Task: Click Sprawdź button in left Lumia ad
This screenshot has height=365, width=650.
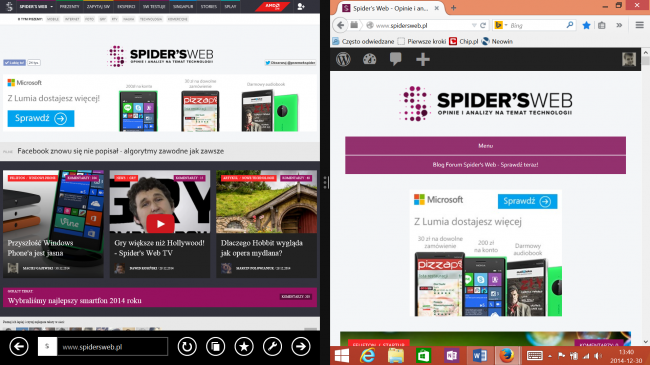Action: (x=41, y=118)
